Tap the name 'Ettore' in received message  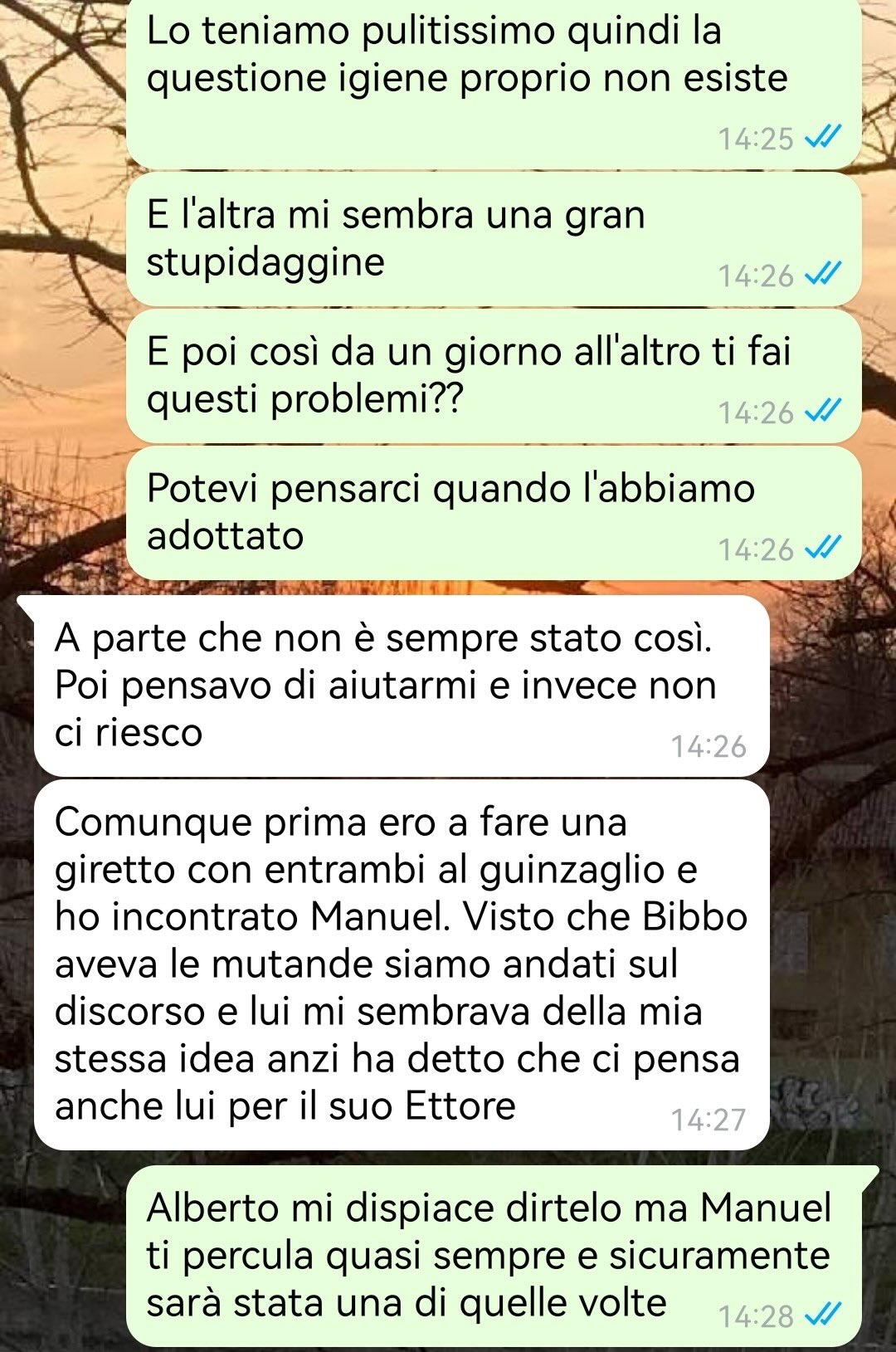pyautogui.click(x=460, y=1106)
